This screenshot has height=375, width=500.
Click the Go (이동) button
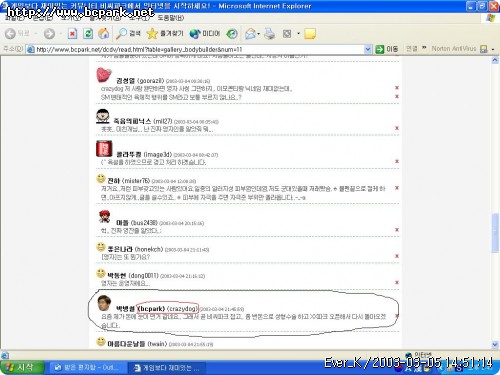tap(387, 49)
